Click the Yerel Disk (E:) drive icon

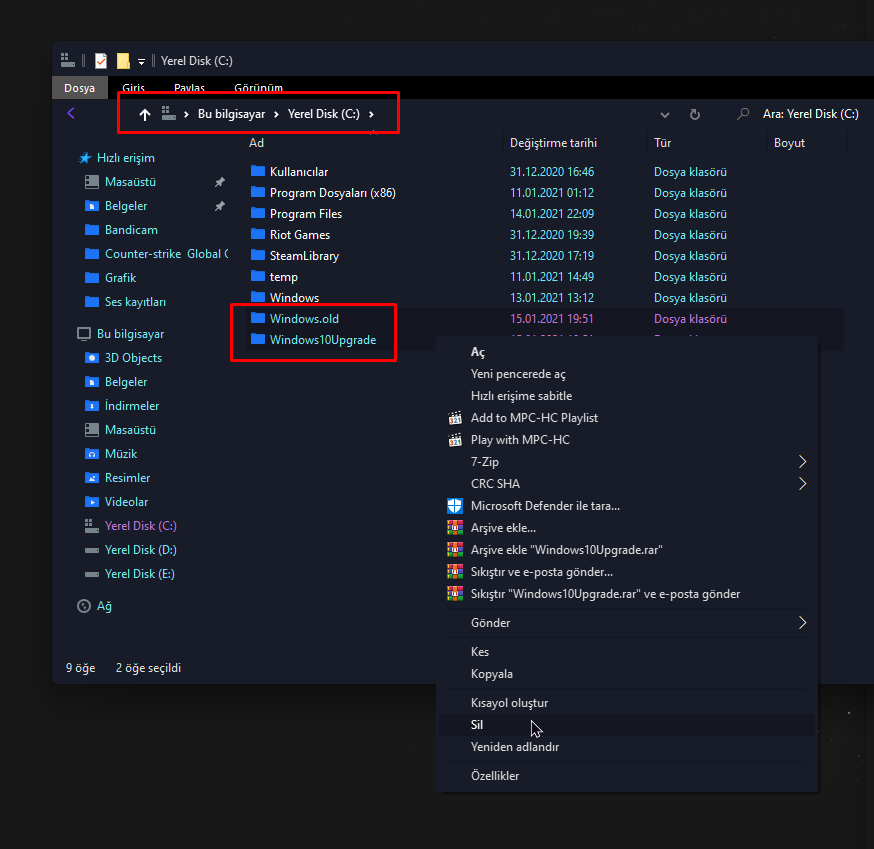(91, 574)
